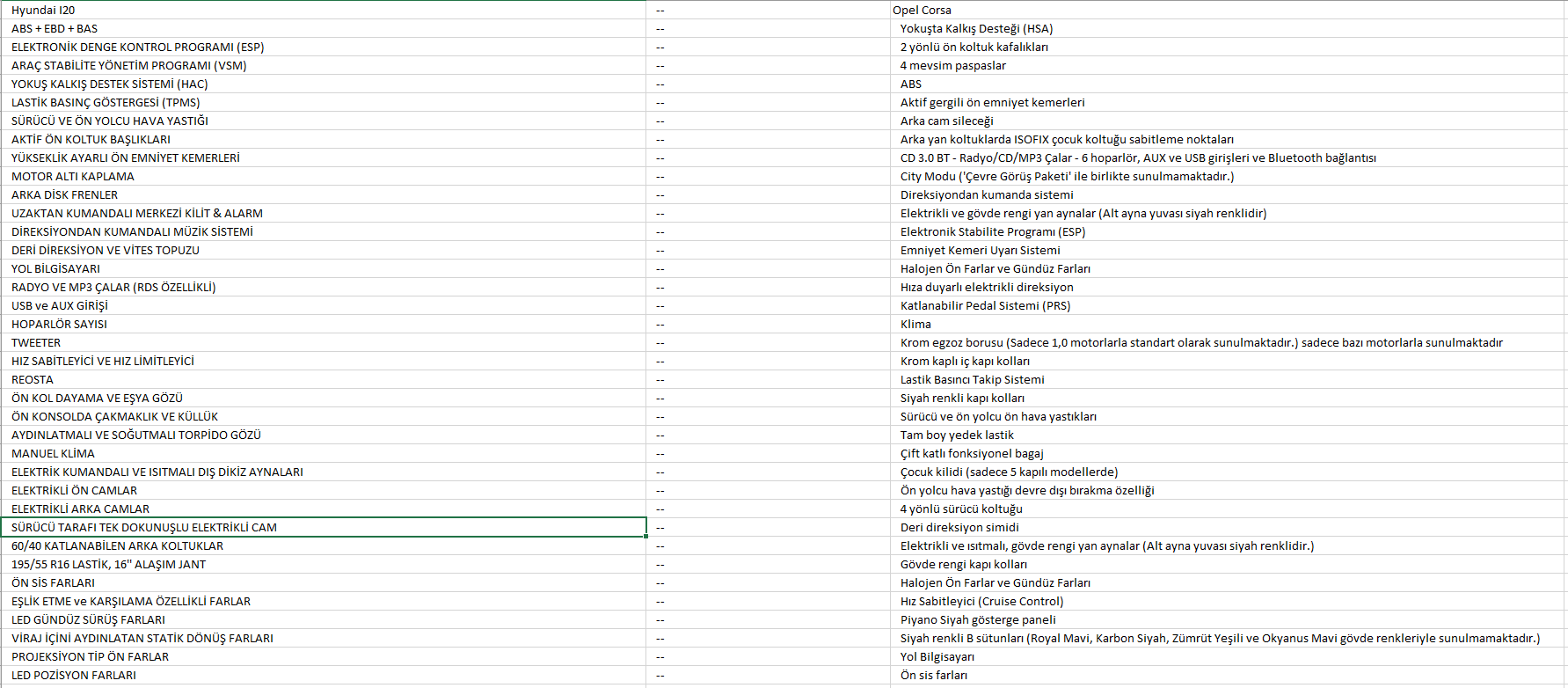Select MANUEL KLİMA cell
1568x688 pixels.
point(324,453)
